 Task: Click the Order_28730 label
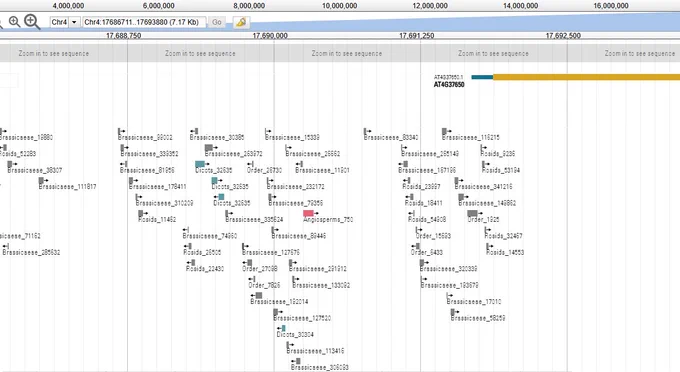[265, 170]
